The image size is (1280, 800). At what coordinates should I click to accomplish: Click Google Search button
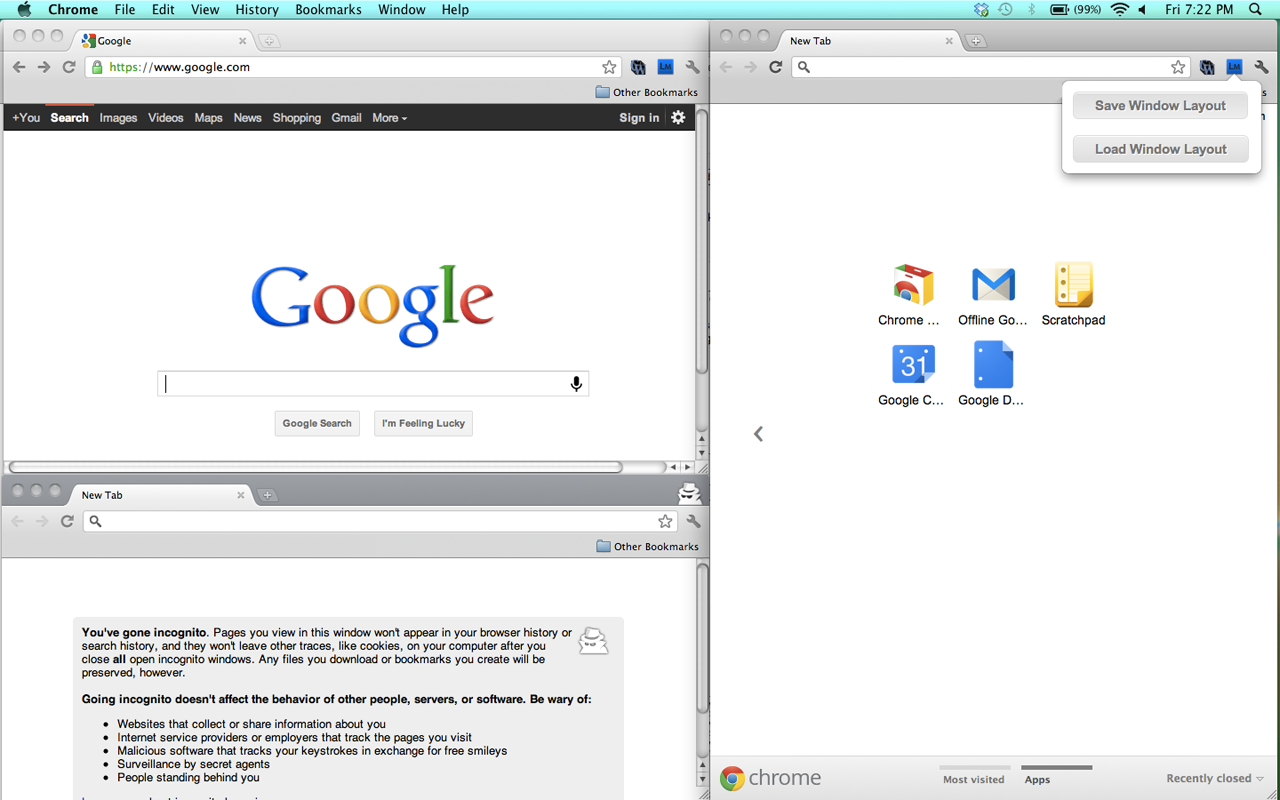pos(317,424)
